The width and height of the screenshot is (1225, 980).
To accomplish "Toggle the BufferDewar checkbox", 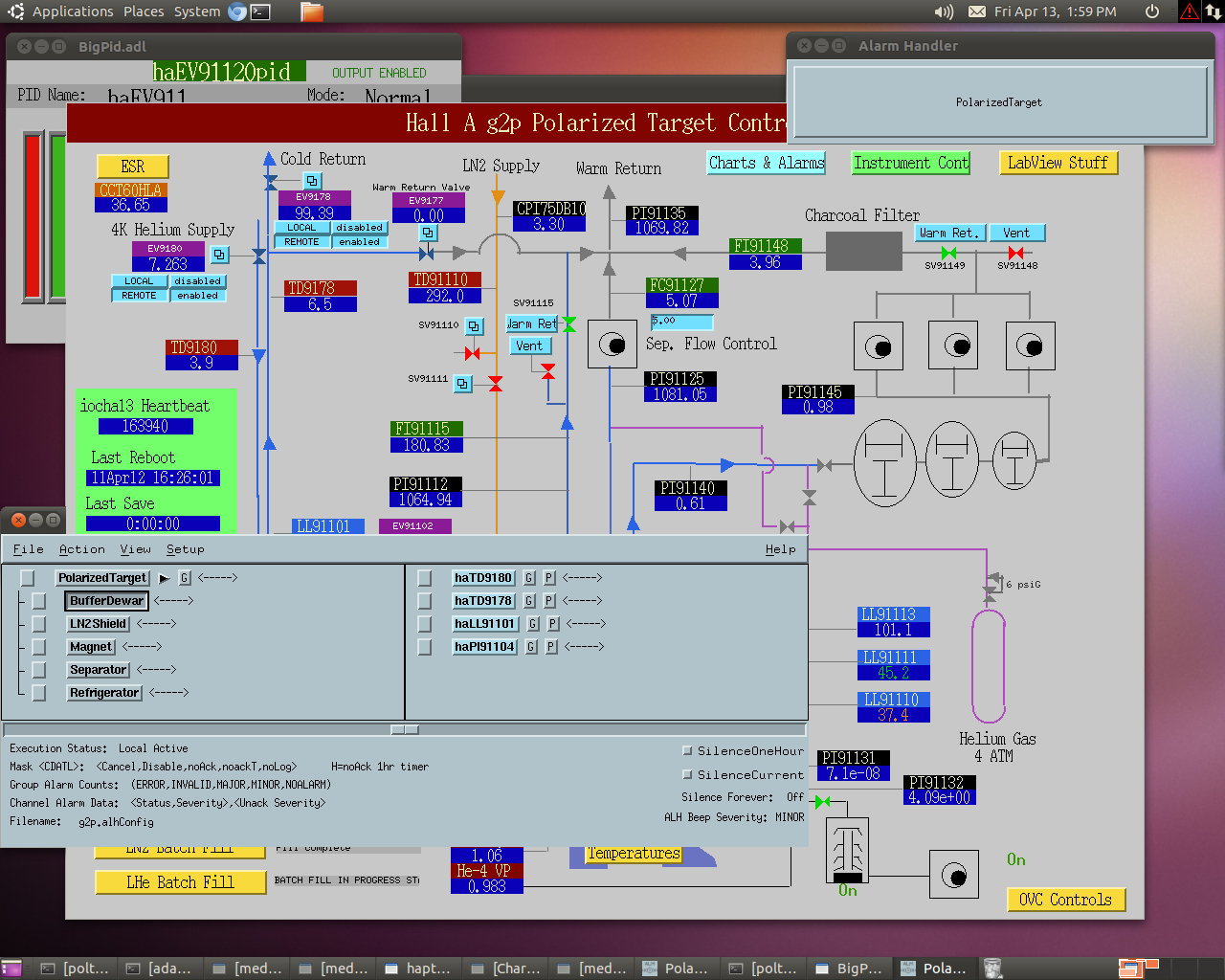I will (x=39, y=601).
